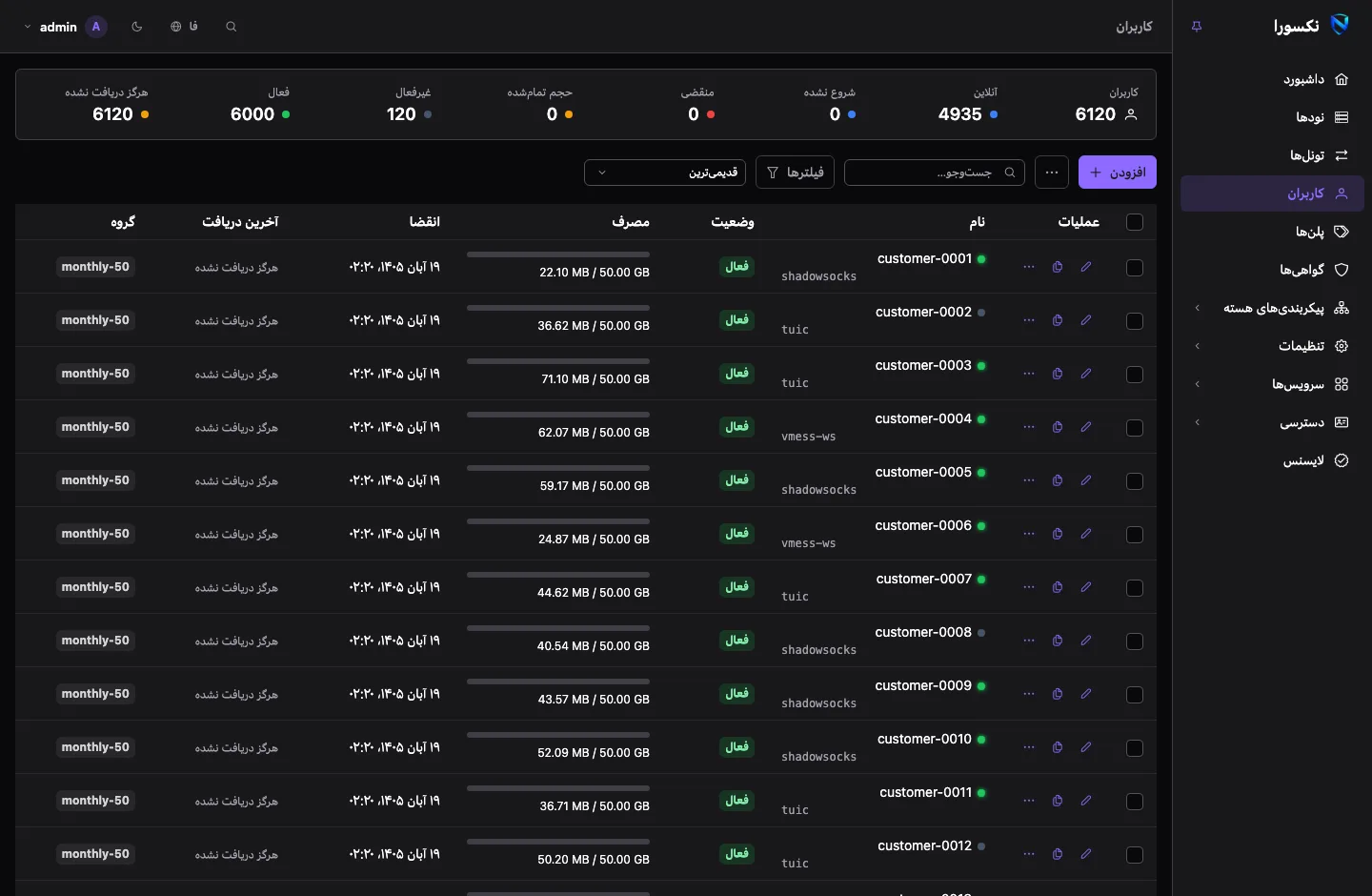The width and height of the screenshot is (1372, 896).
Task: Open لایسنس in sidebar
Action: (x=1272, y=460)
